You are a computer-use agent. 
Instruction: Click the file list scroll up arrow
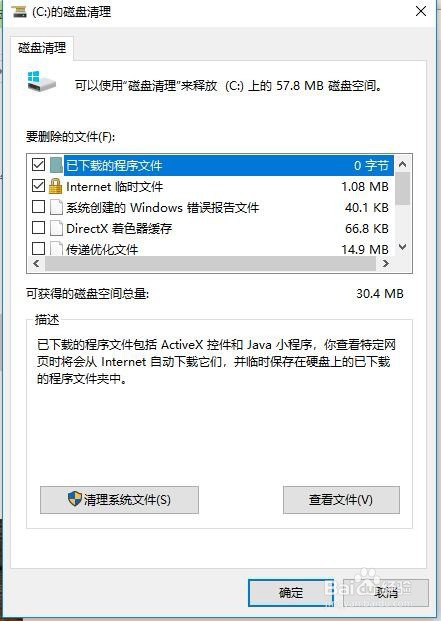point(403,164)
